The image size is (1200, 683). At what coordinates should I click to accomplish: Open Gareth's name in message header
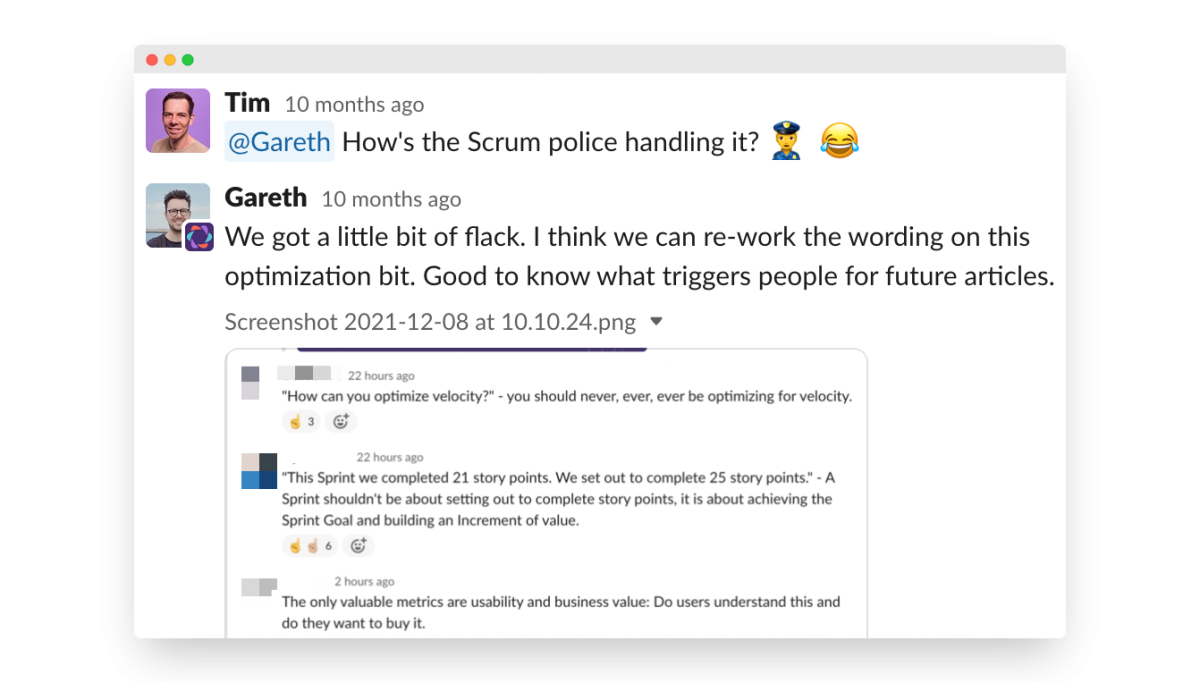(266, 197)
